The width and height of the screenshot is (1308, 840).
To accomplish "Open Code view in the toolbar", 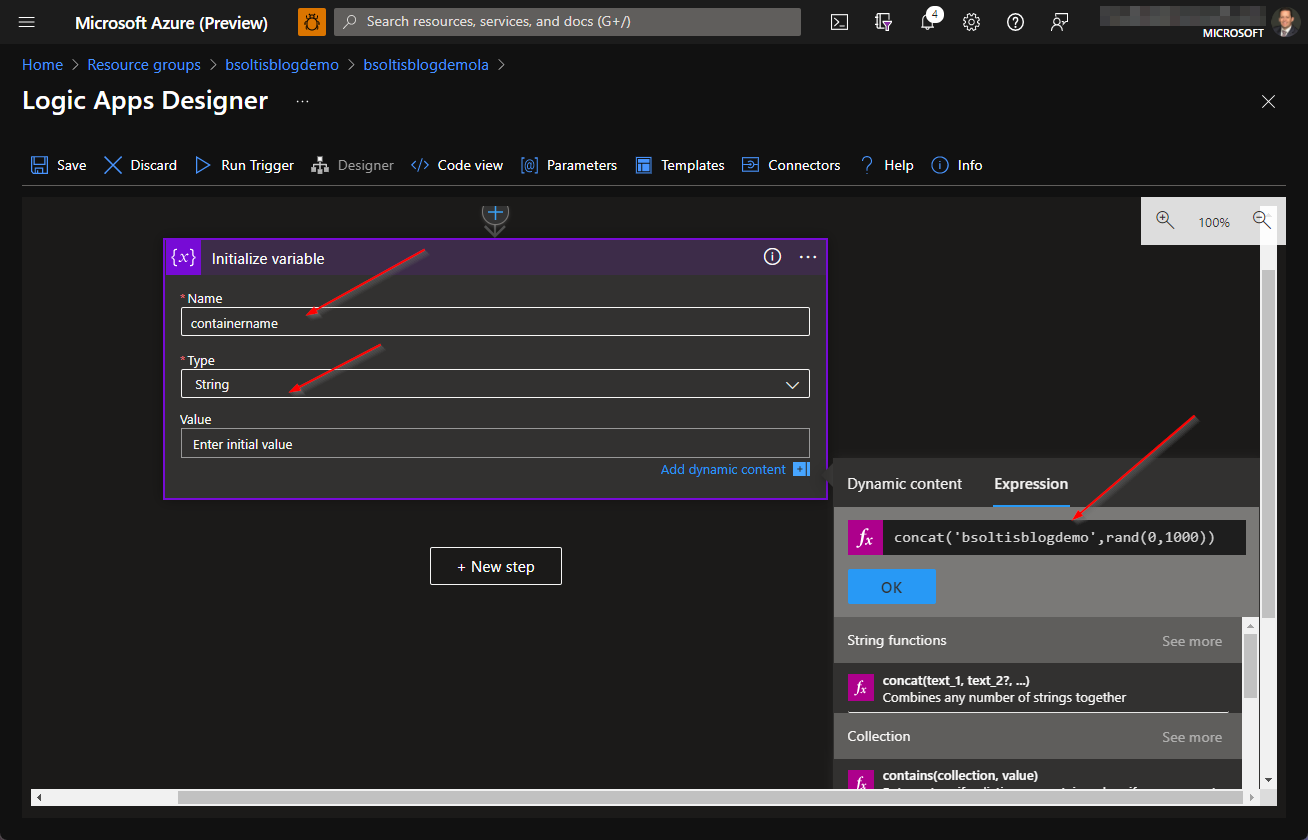I will (x=457, y=165).
